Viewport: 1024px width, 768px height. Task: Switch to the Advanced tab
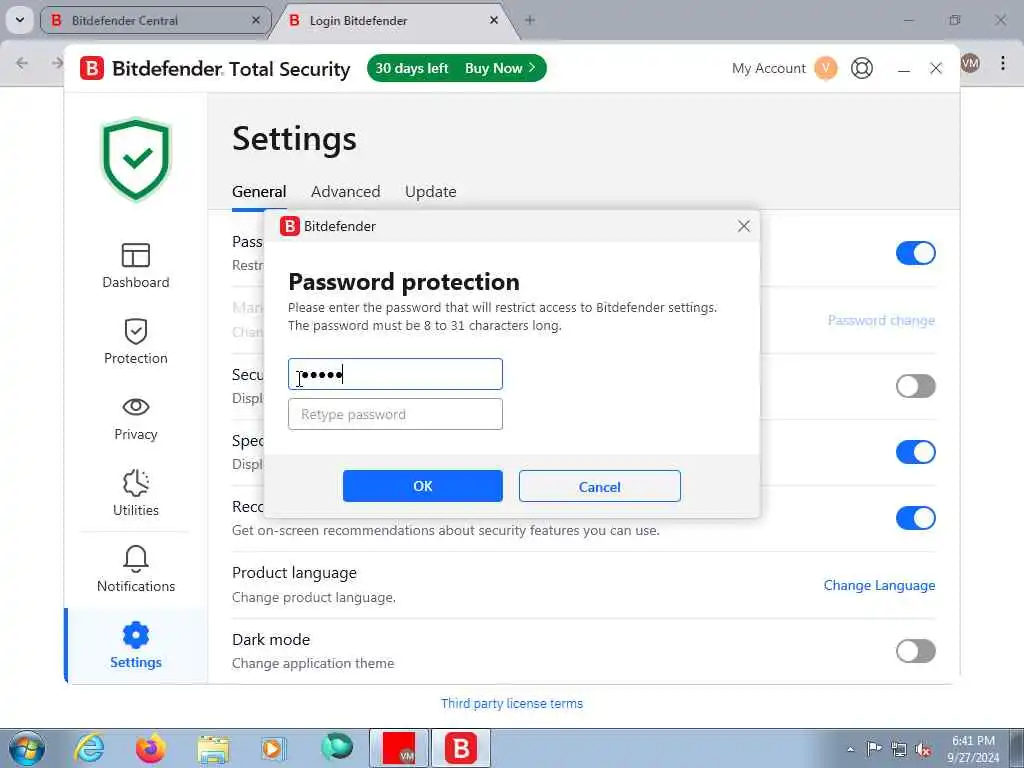click(345, 191)
